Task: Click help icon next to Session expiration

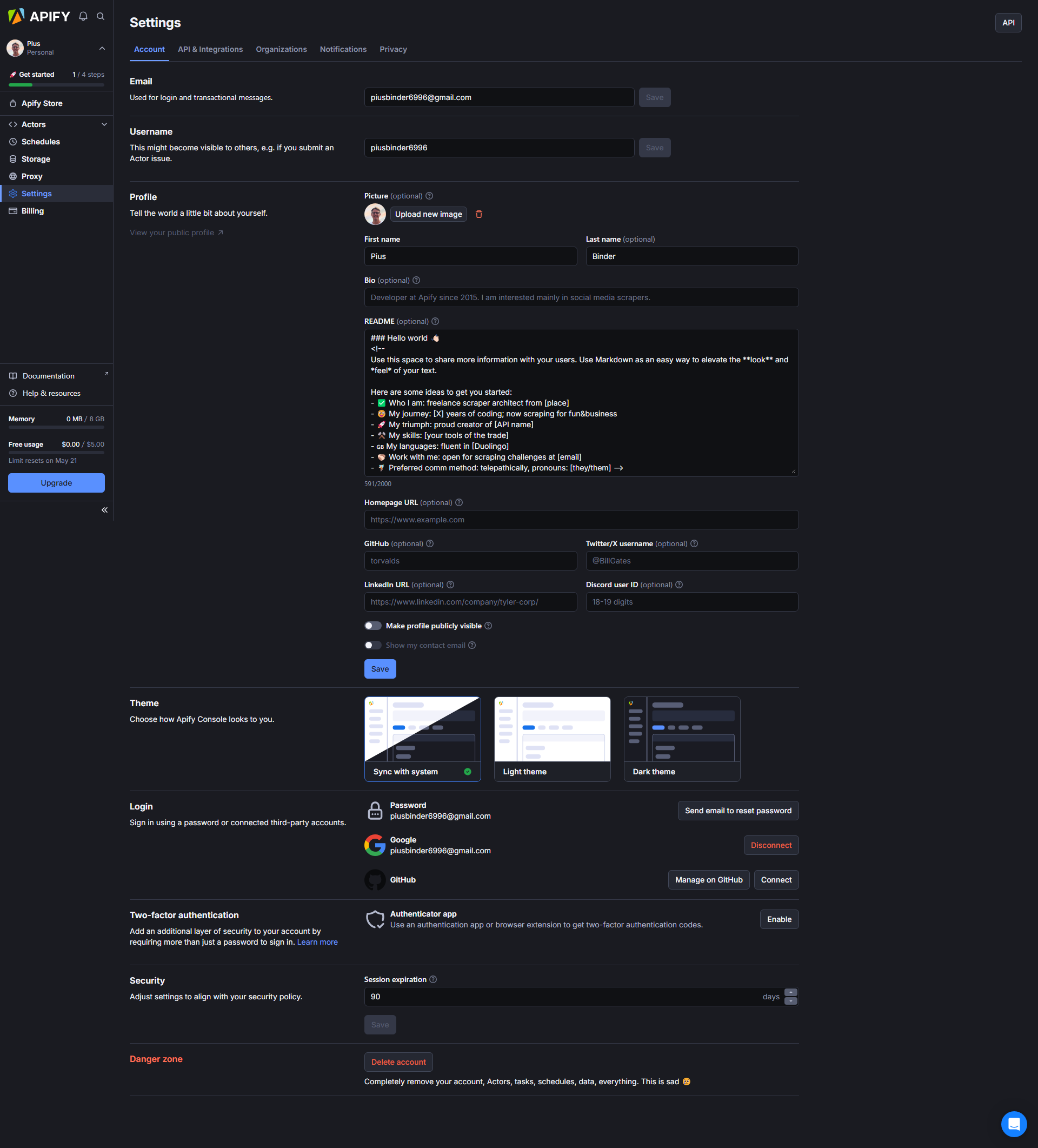Action: coord(433,979)
